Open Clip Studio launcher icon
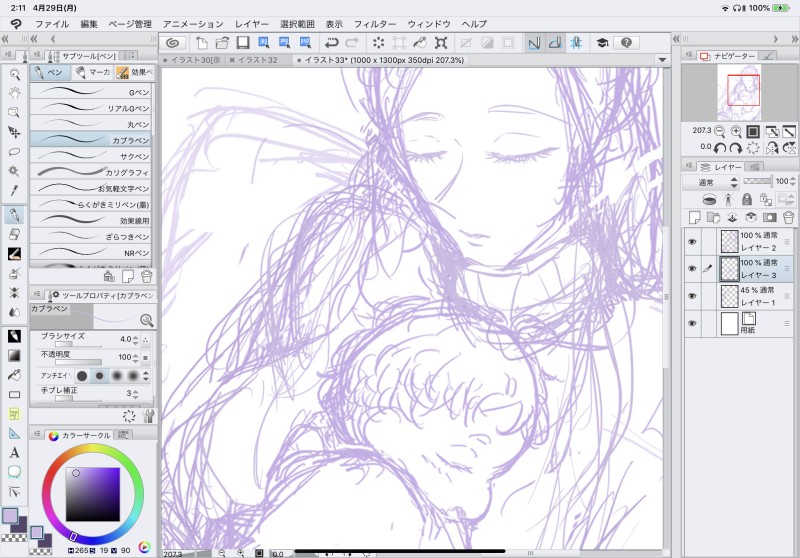 coord(173,43)
